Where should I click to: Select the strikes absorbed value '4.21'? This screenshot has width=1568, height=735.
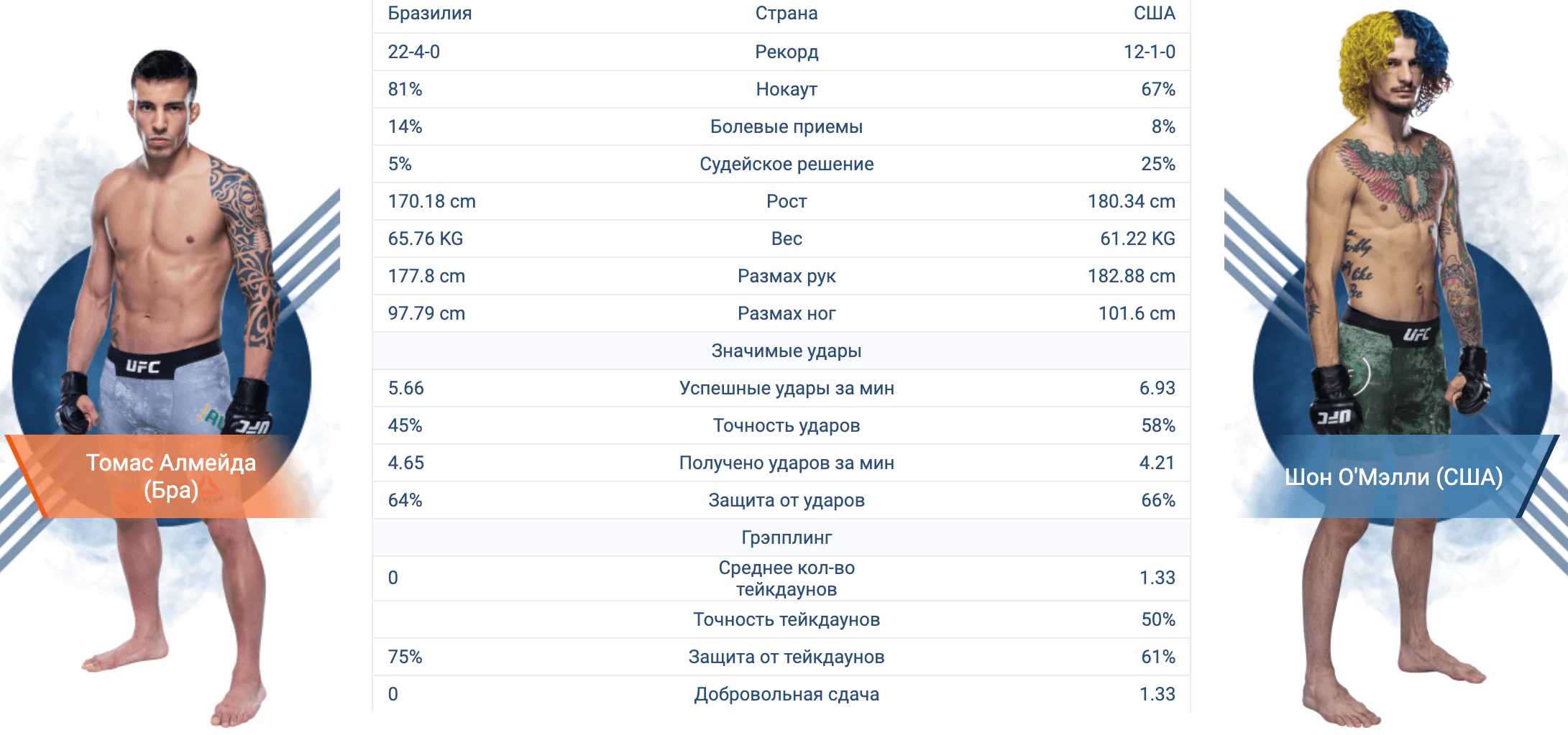pos(1157,463)
